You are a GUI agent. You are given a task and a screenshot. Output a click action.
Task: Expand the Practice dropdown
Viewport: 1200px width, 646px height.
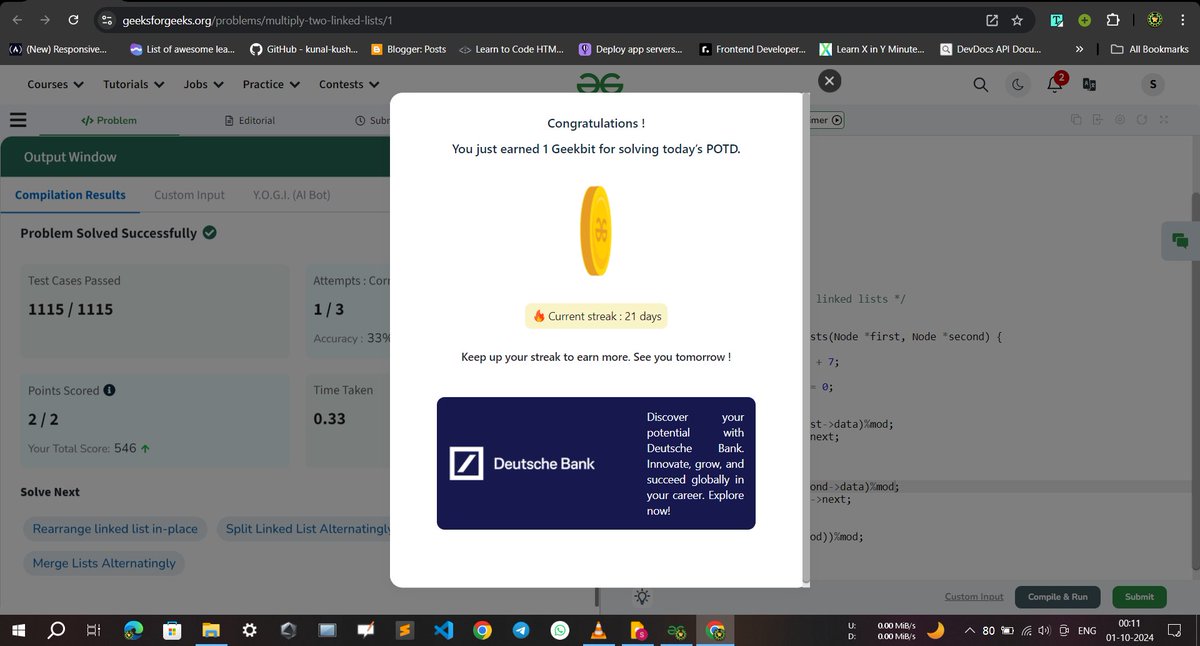tap(270, 85)
